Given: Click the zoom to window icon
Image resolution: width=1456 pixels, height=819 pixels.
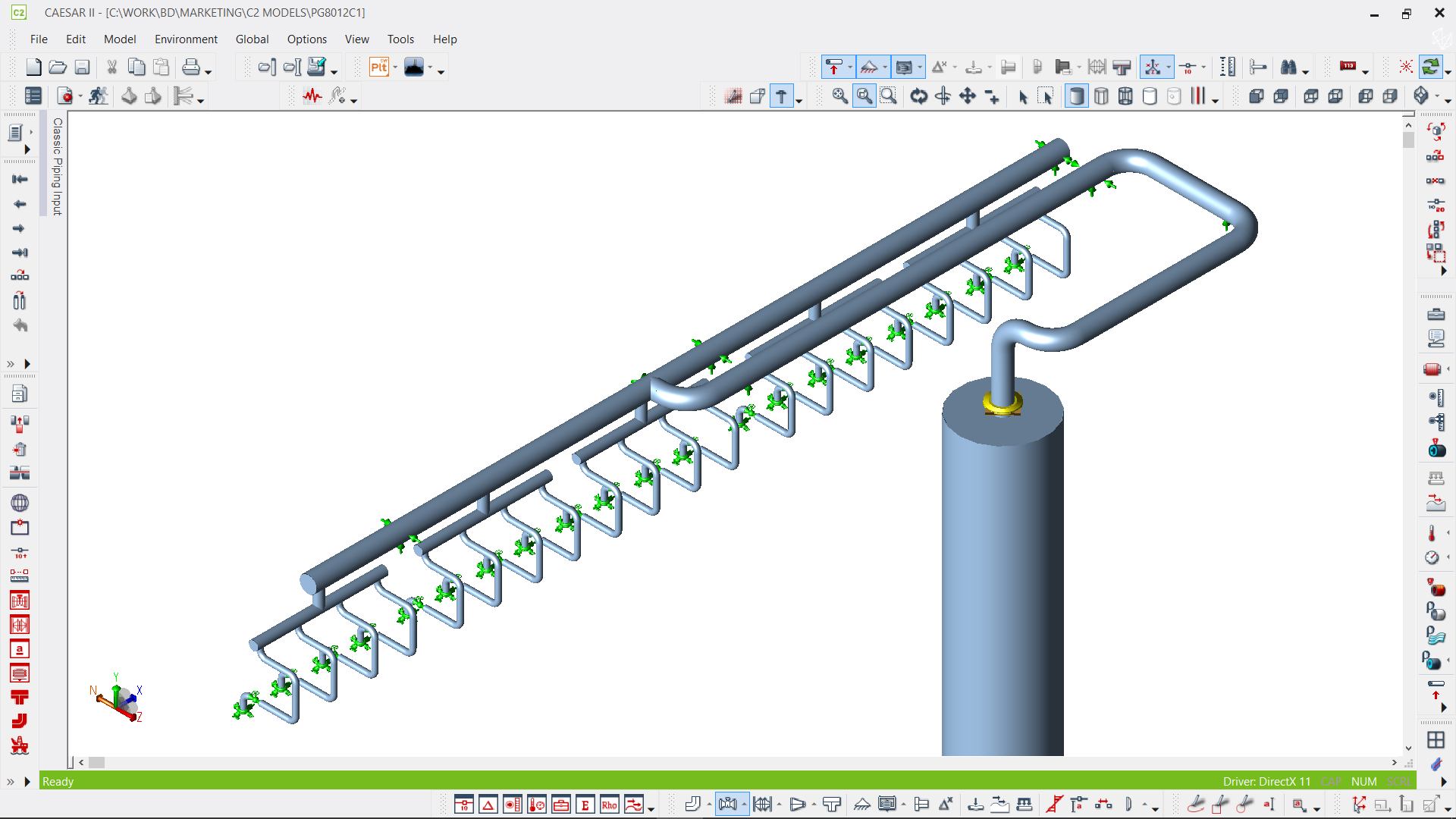Looking at the screenshot, I should pos(888,96).
